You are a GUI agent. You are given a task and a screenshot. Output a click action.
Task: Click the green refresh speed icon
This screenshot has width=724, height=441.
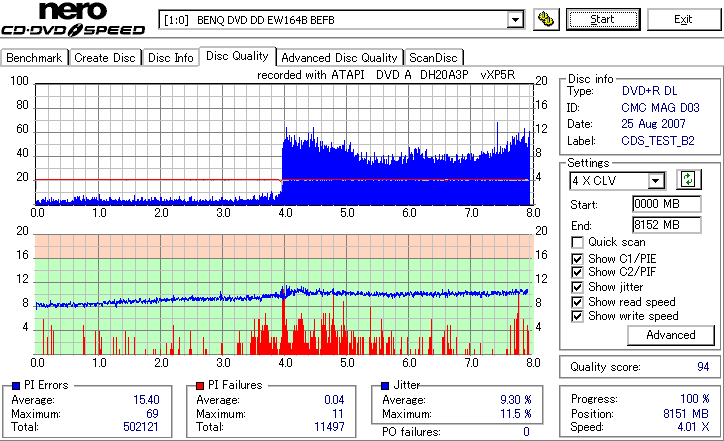[688, 179]
